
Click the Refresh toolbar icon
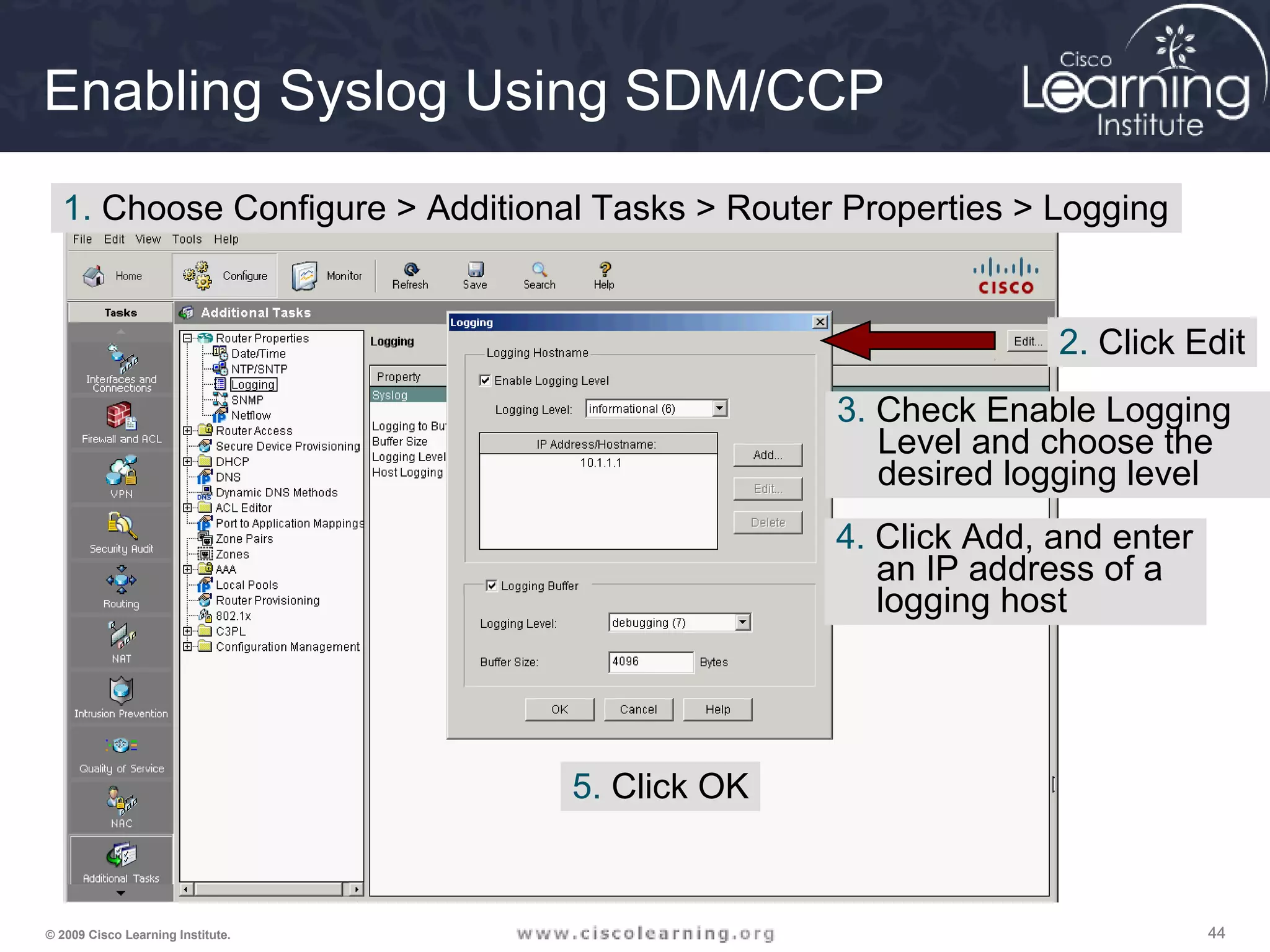pos(411,276)
